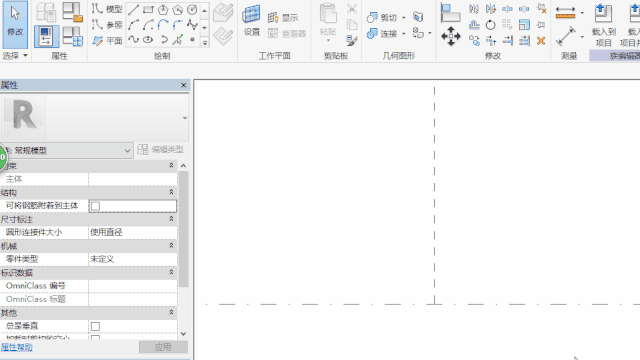
Task: Click the 绘制 panel label
Action: tap(162, 56)
